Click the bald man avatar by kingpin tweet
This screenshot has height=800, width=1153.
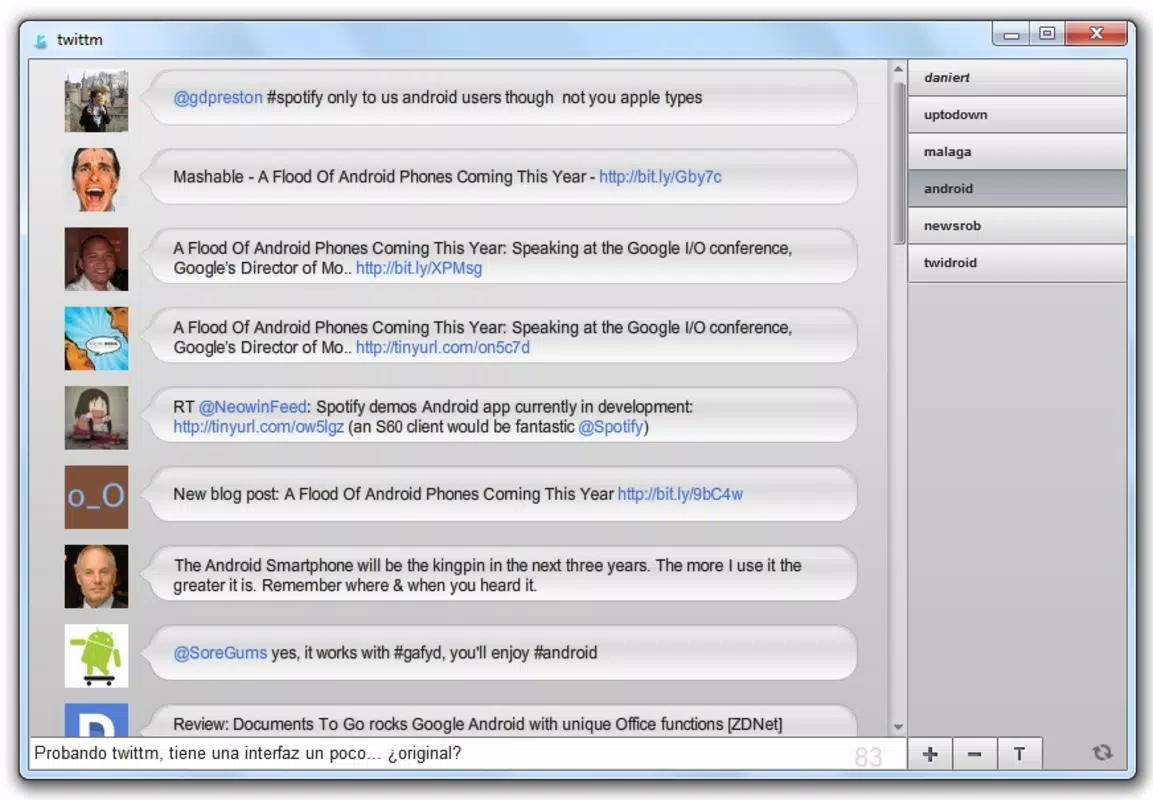pos(96,576)
